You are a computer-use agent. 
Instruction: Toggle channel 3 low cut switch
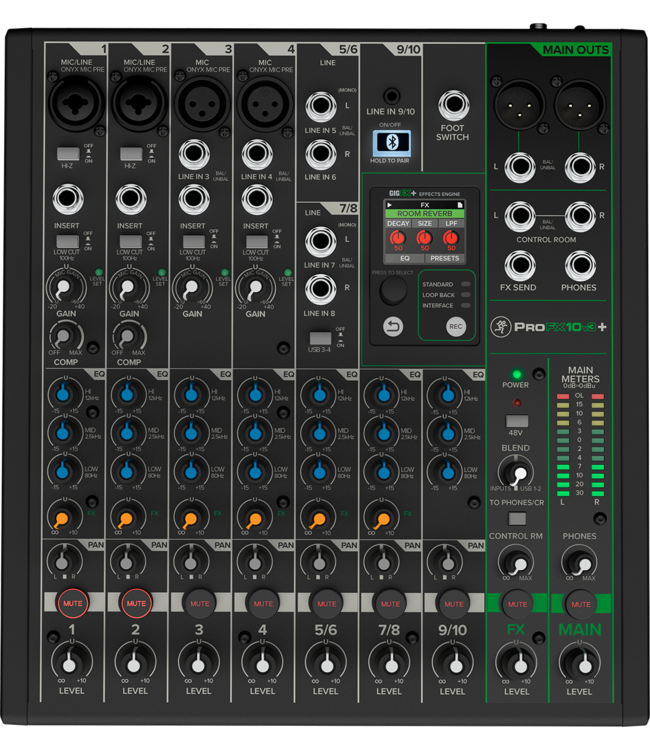[194, 241]
